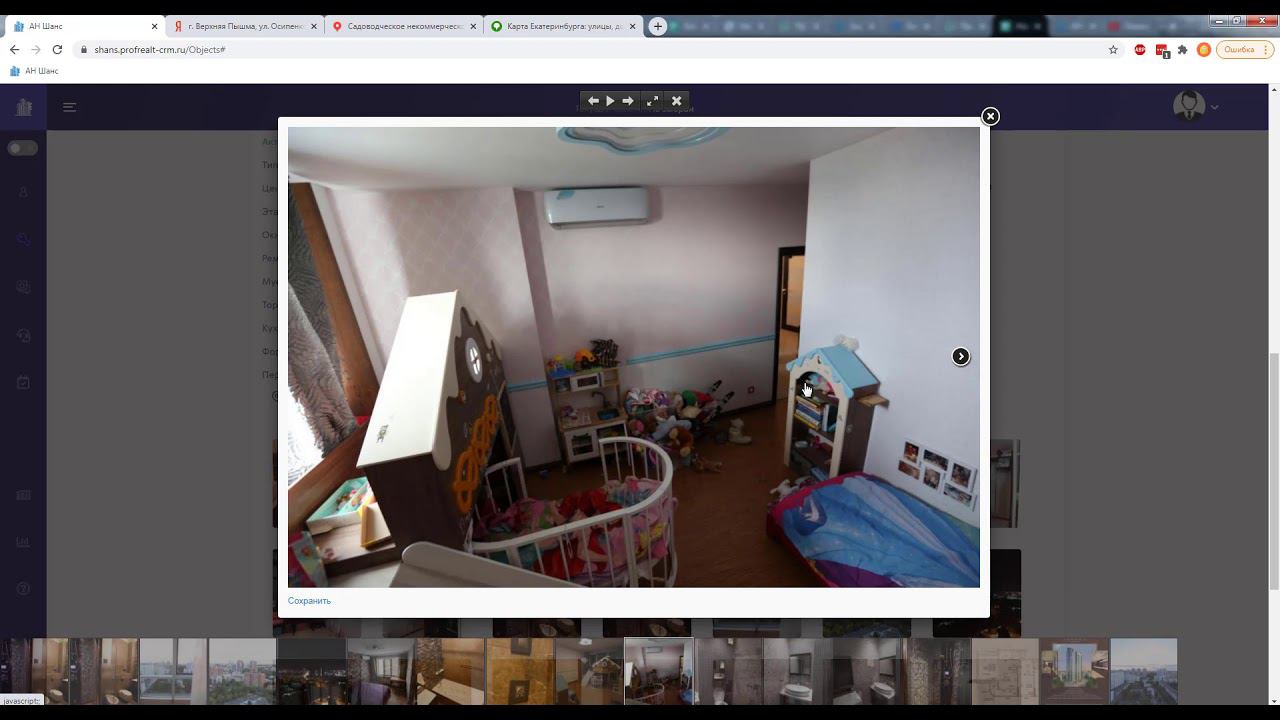Close the Карта Екатеринбурга tab
The height and width of the screenshot is (720, 1280).
pos(632,26)
